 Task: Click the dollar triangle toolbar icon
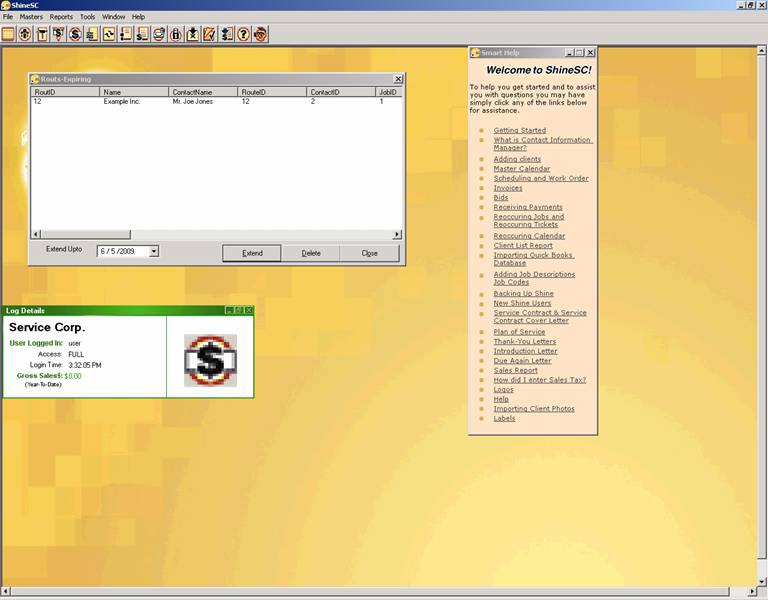point(59,34)
